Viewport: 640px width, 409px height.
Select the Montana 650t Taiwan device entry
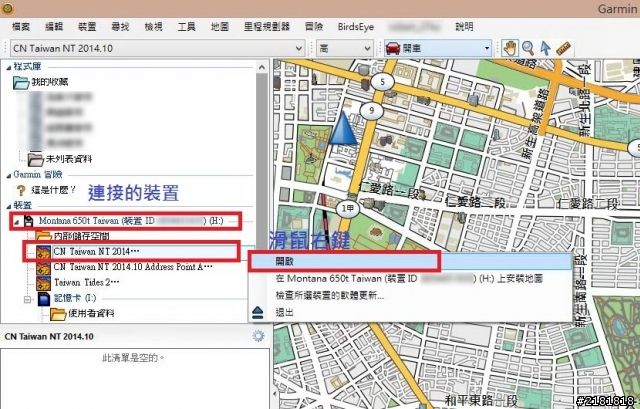pyautogui.click(x=131, y=221)
